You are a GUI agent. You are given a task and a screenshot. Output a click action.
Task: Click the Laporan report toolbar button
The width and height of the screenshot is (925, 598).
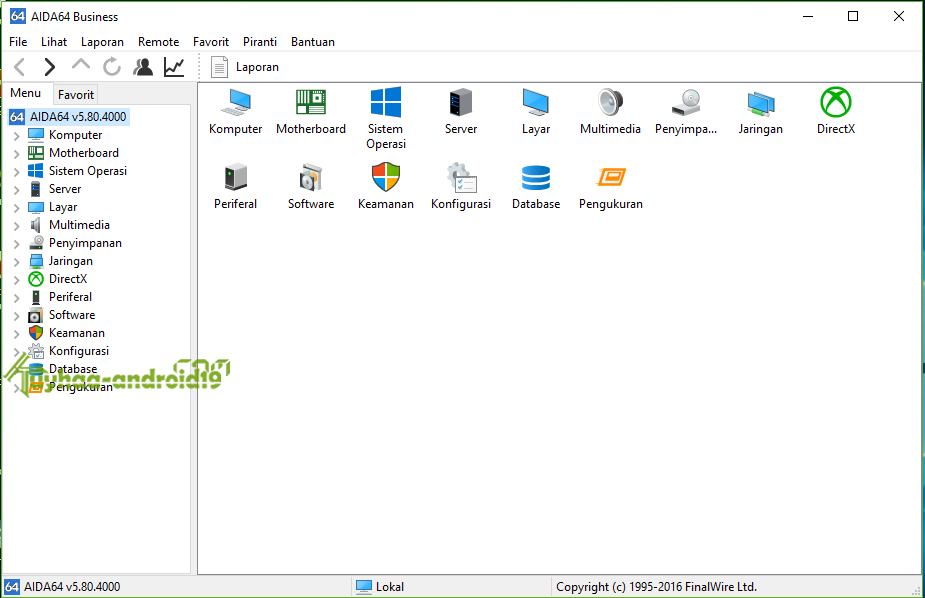pos(245,67)
